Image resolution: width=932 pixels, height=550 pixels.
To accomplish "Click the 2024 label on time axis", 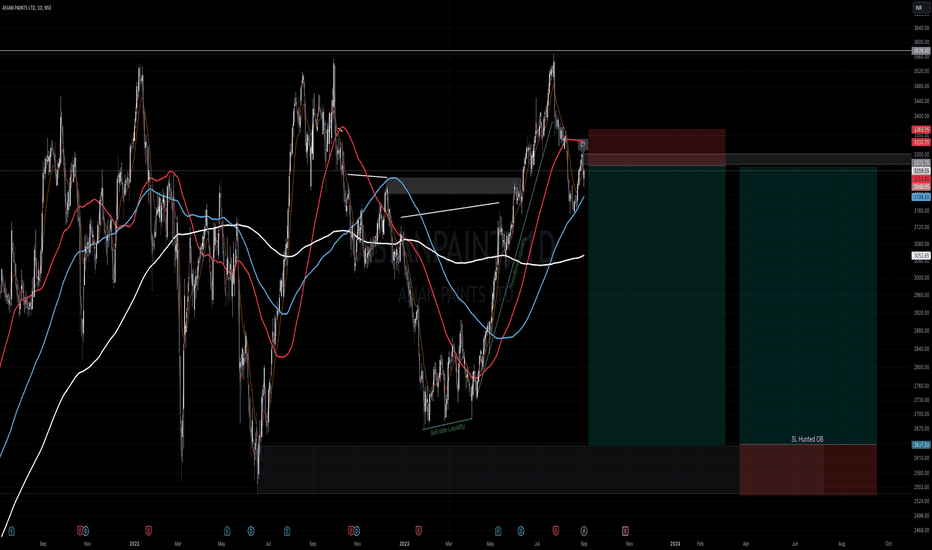I will 675,543.
